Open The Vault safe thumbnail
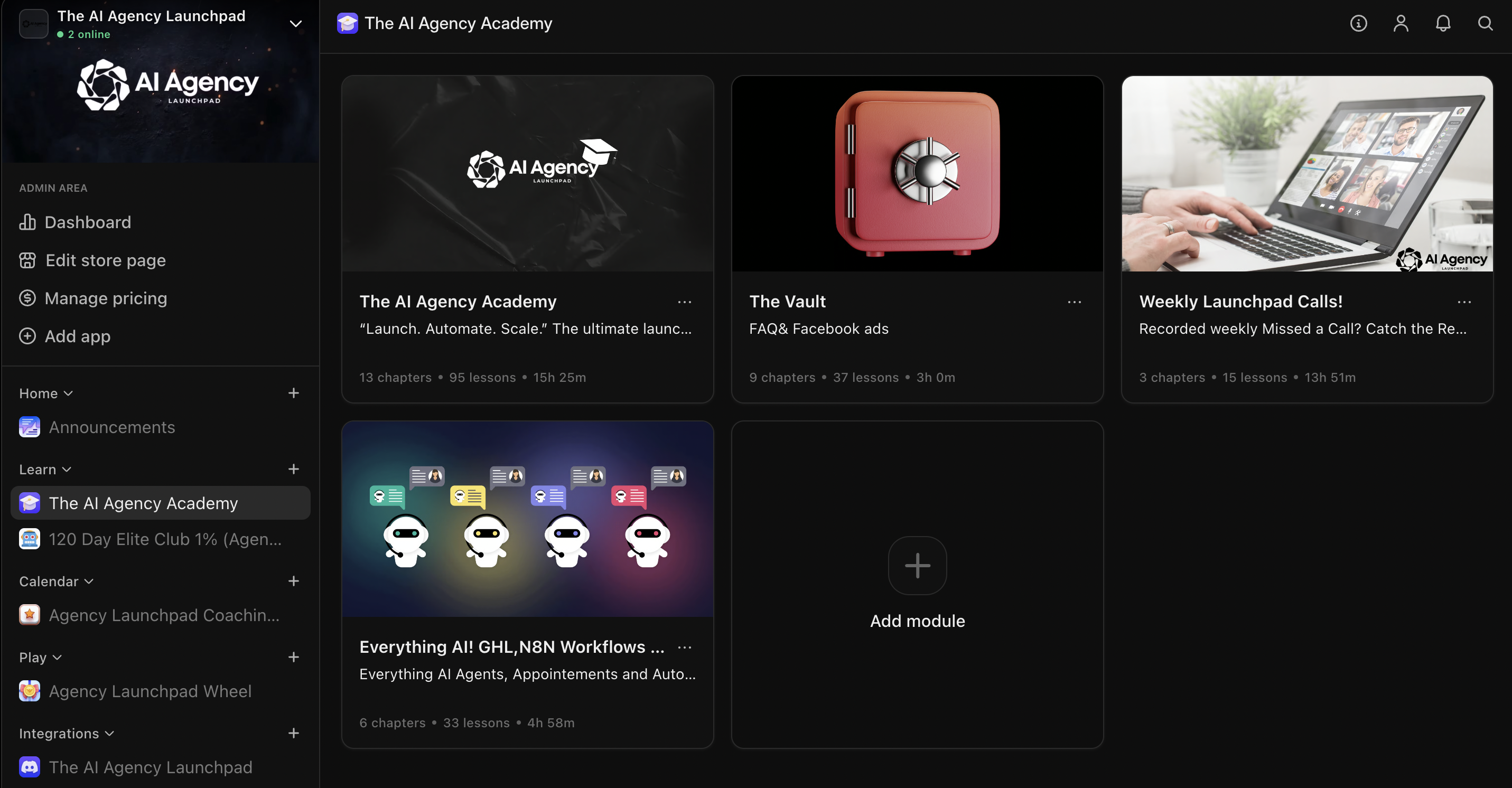The width and height of the screenshot is (1512, 788). (x=917, y=173)
